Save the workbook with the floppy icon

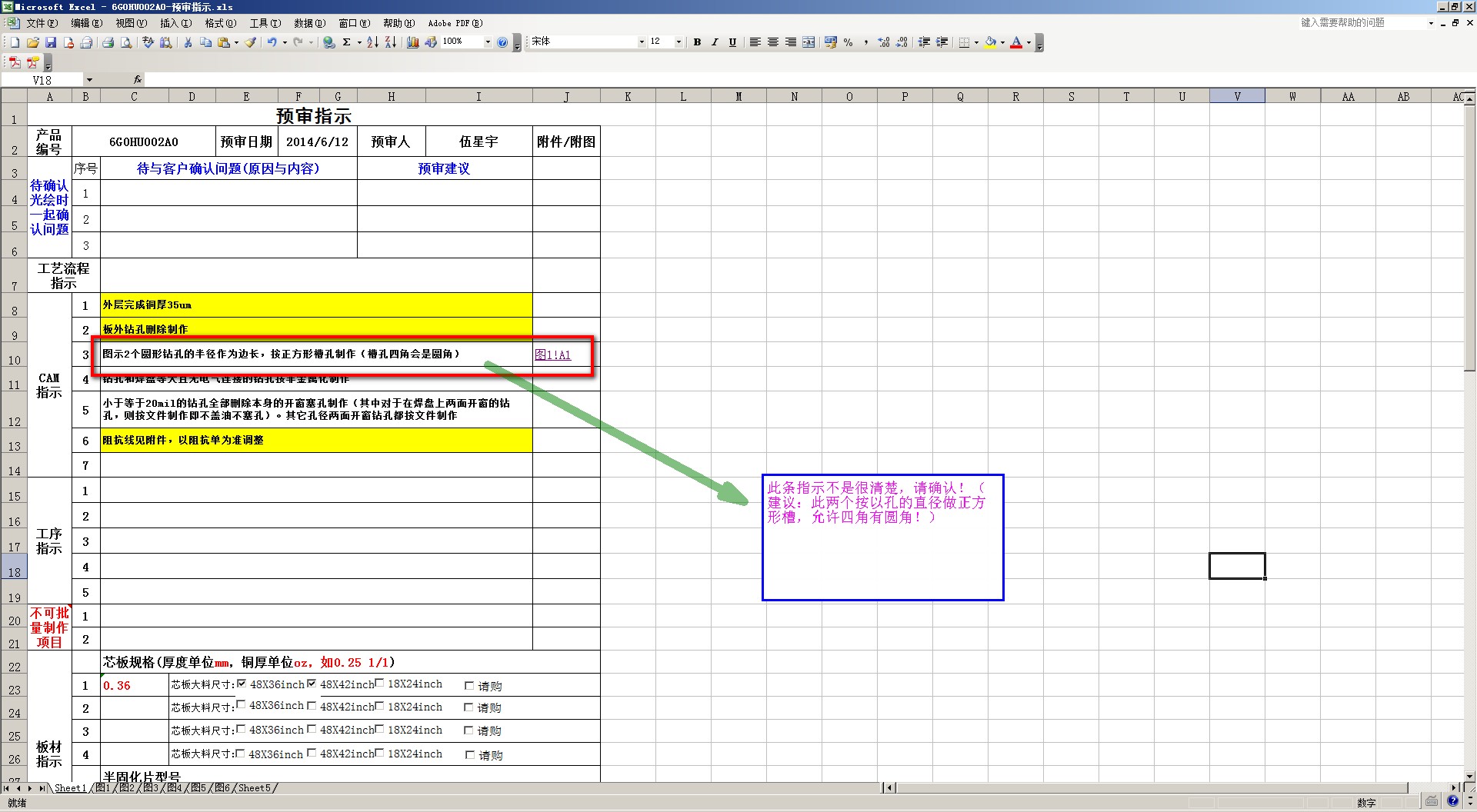(x=51, y=42)
